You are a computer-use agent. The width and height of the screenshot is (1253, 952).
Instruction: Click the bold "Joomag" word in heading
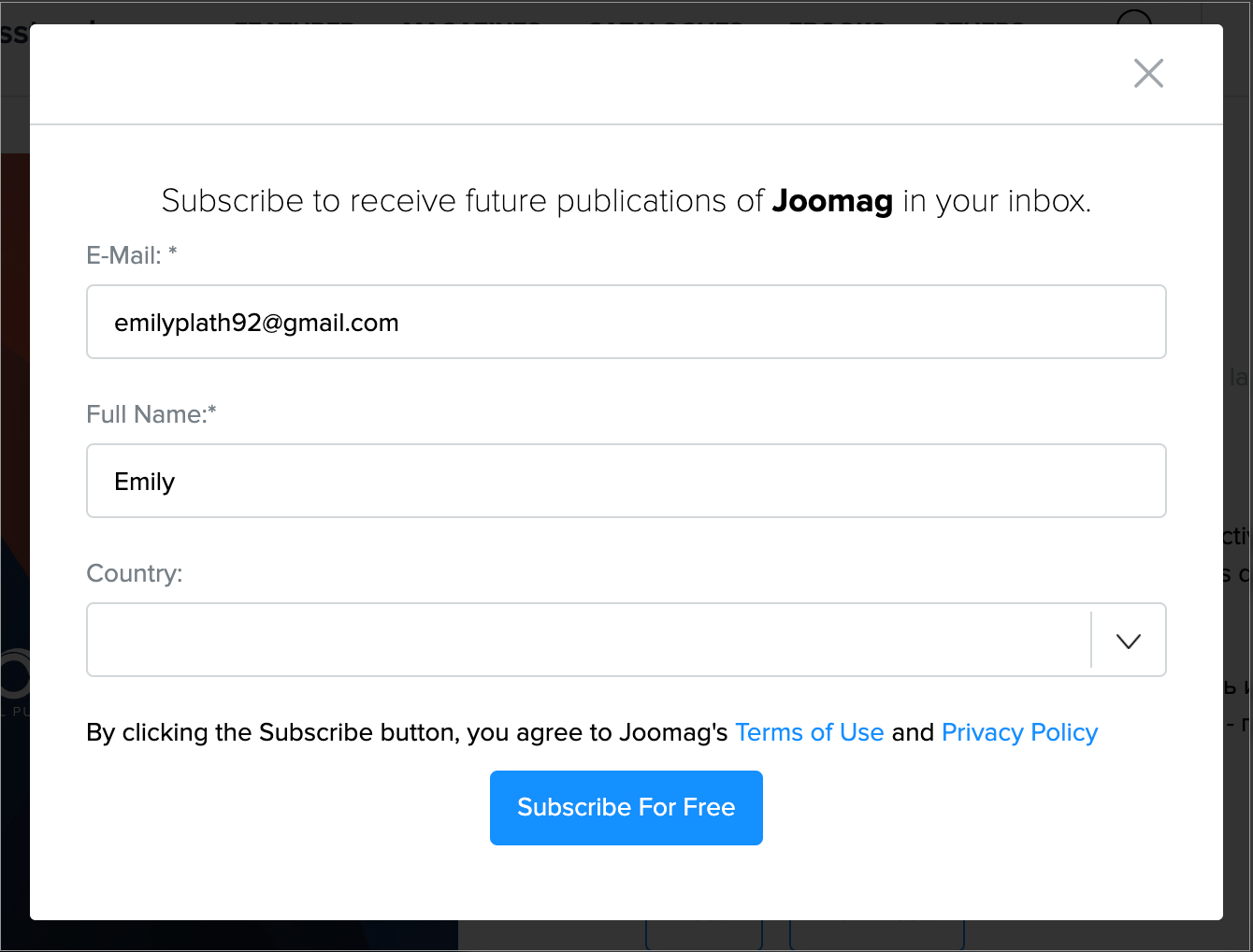[832, 201]
